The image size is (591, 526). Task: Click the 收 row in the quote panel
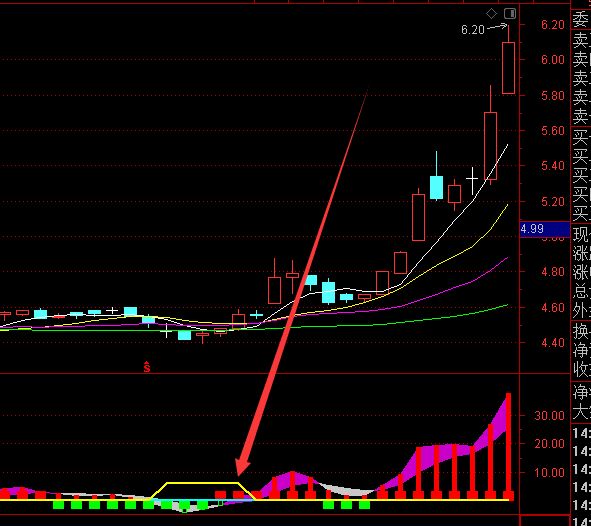[x=581, y=370]
